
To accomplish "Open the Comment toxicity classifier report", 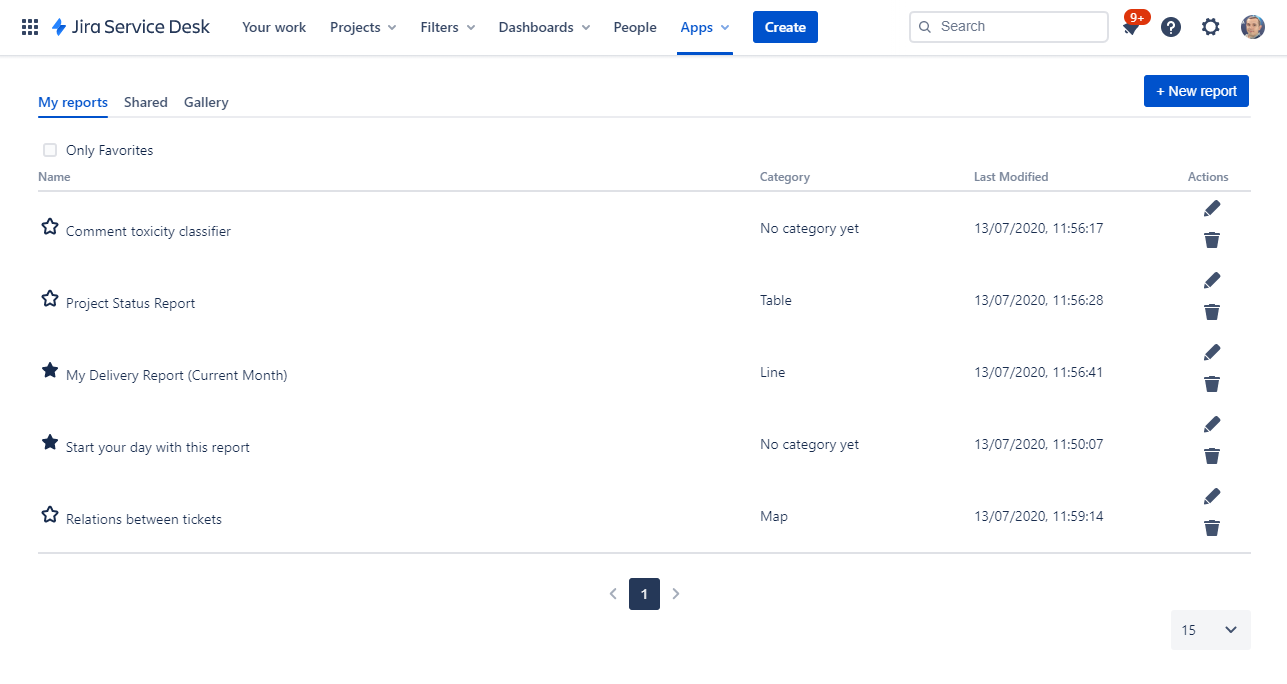I will coord(148,232).
